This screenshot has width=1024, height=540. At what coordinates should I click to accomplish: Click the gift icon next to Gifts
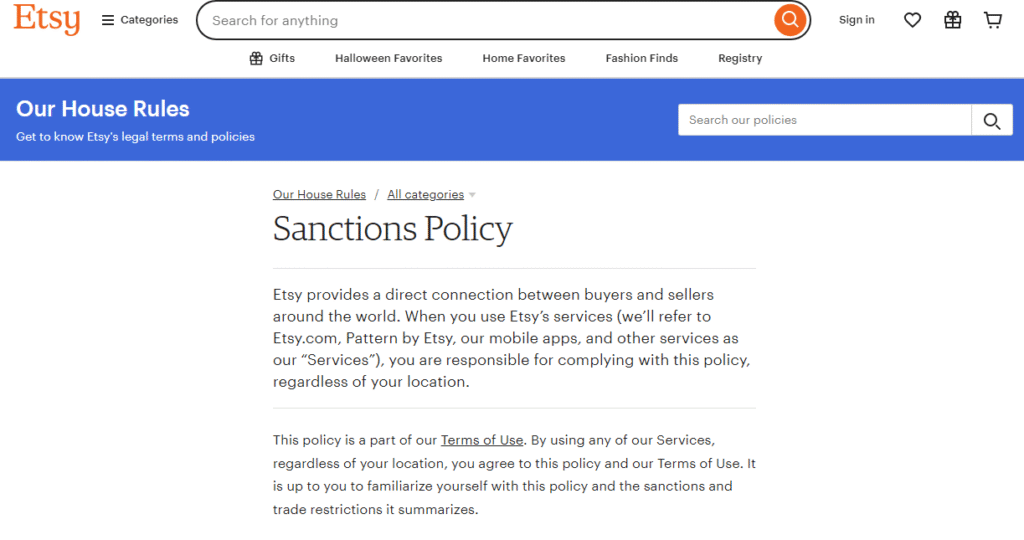click(256, 59)
